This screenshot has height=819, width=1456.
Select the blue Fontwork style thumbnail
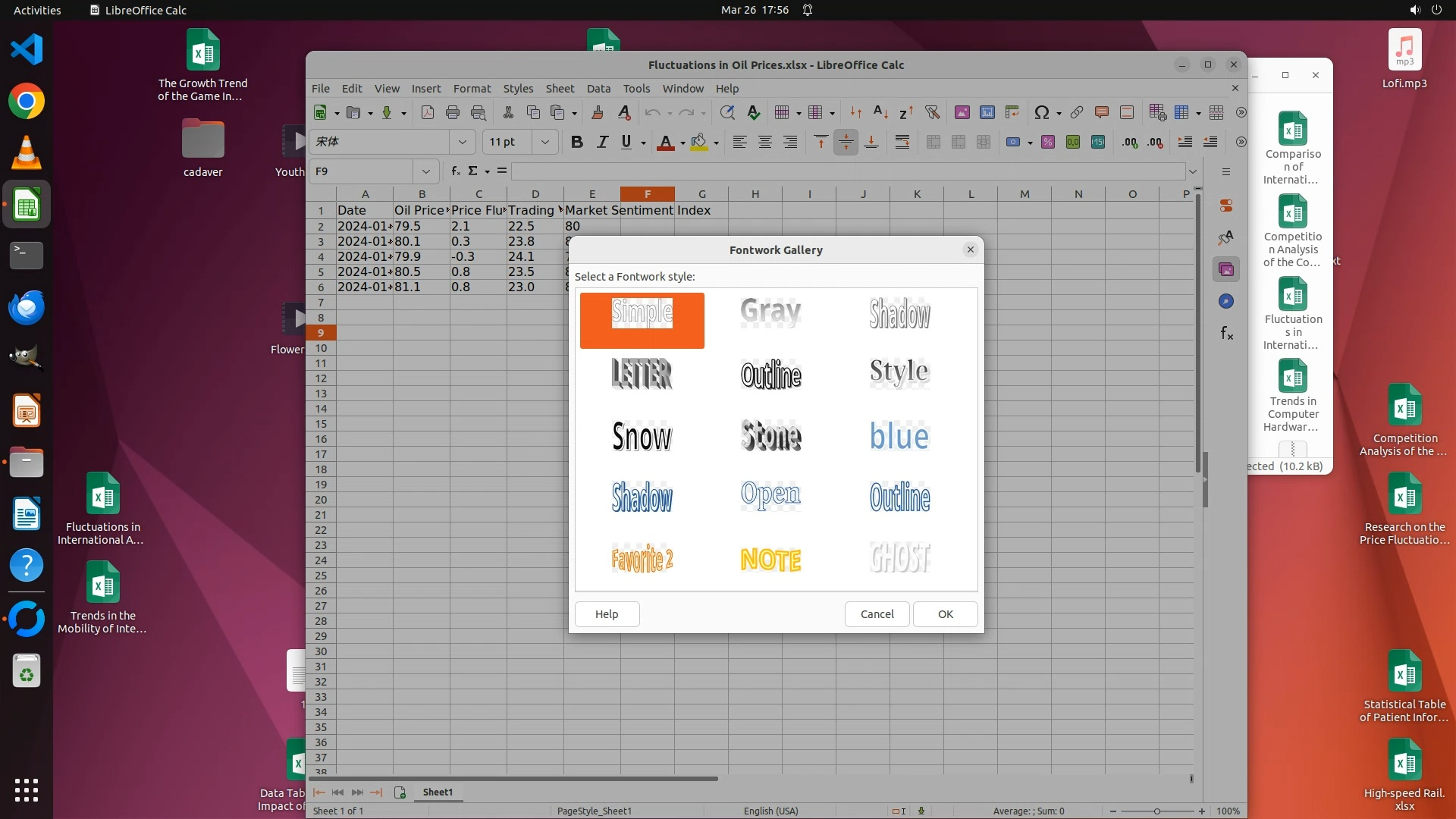(899, 436)
